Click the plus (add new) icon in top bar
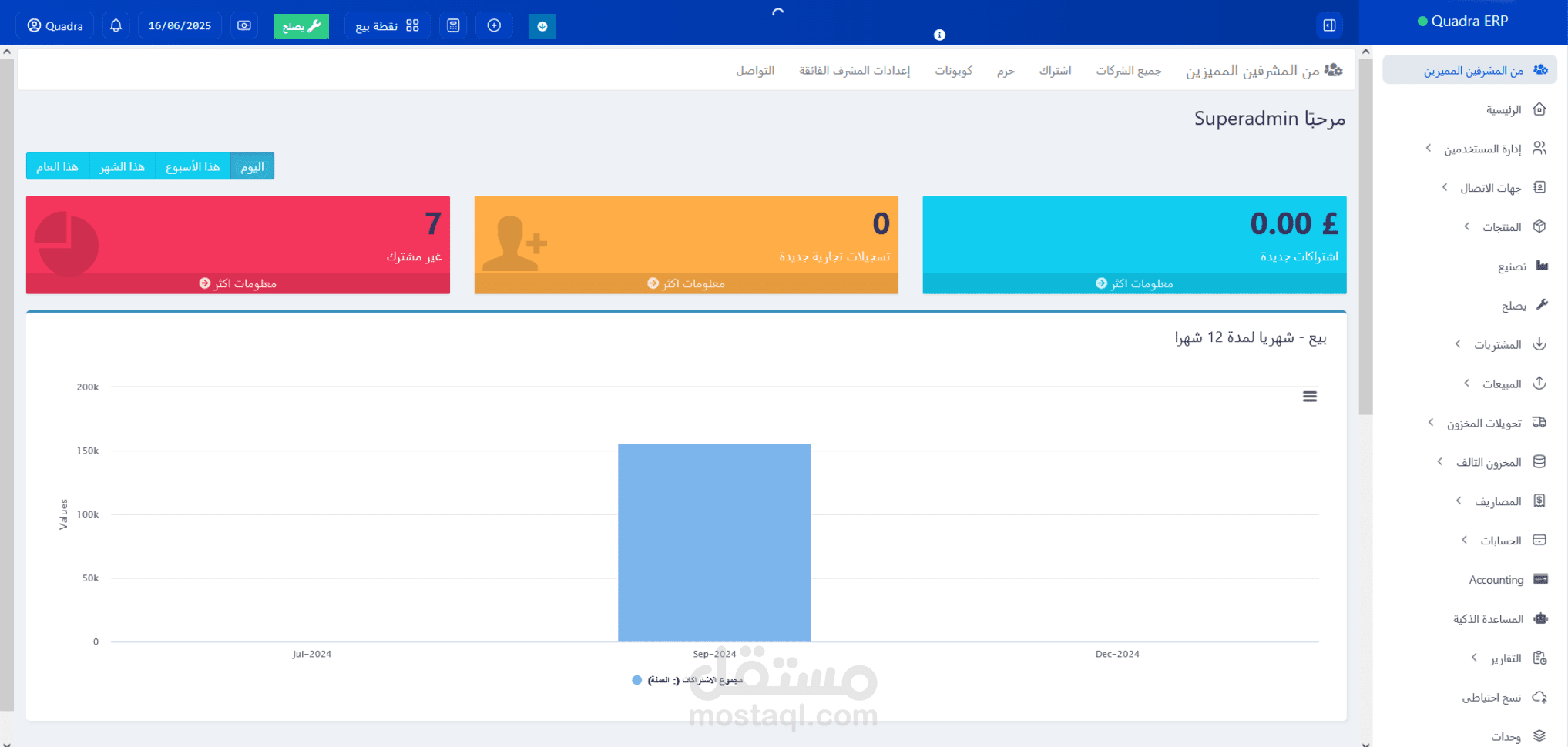 [493, 25]
